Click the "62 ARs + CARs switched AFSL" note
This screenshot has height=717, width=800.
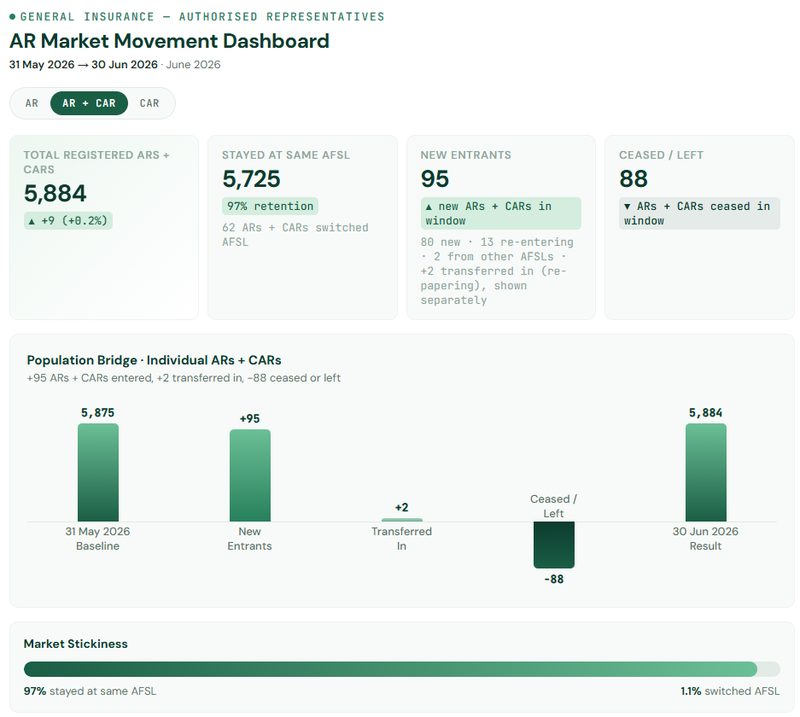coord(295,235)
